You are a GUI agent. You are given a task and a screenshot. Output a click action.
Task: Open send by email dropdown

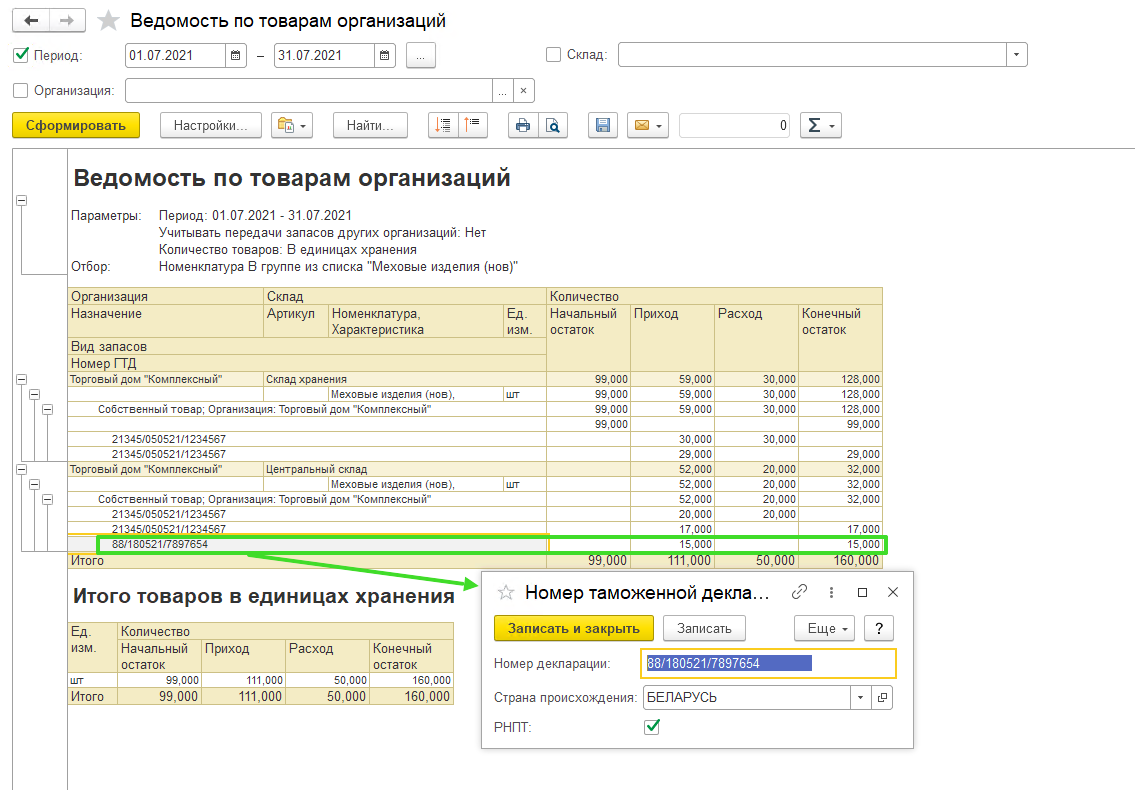pyautogui.click(x=647, y=125)
